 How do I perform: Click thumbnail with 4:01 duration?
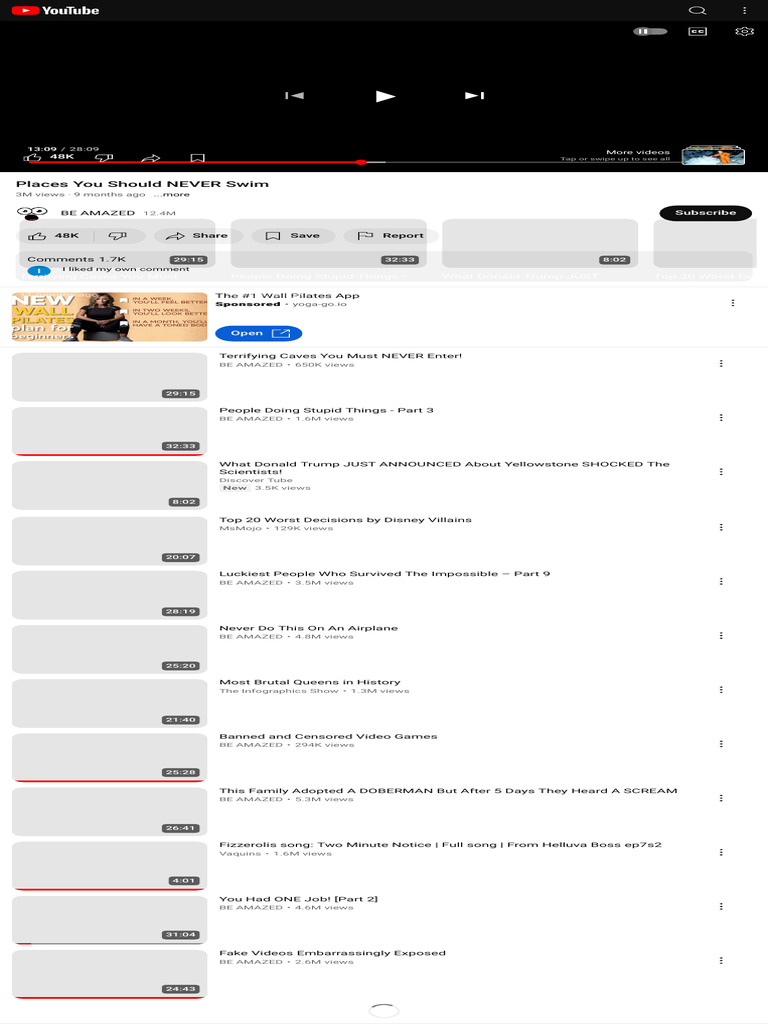click(x=110, y=866)
